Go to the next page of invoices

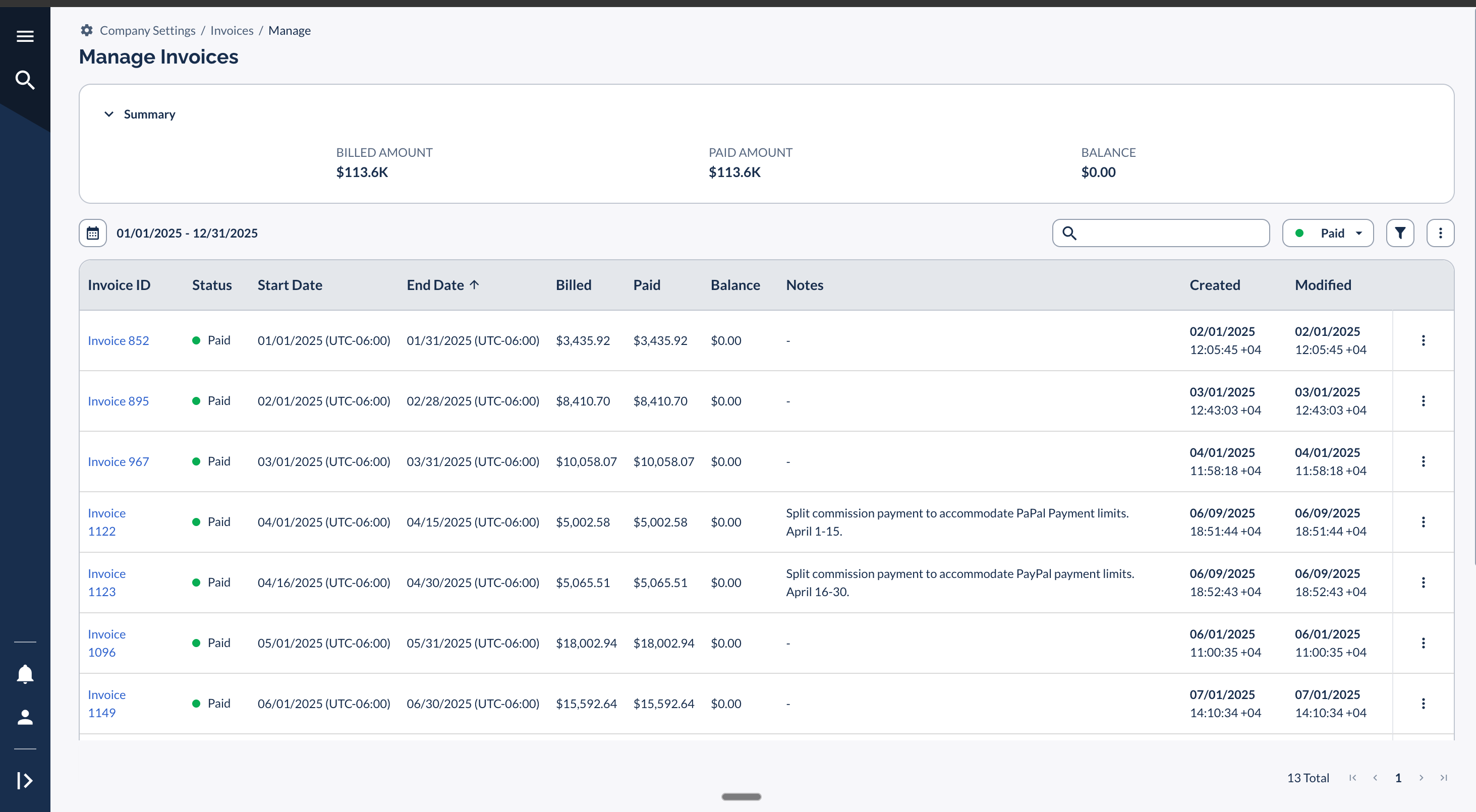point(1421,778)
